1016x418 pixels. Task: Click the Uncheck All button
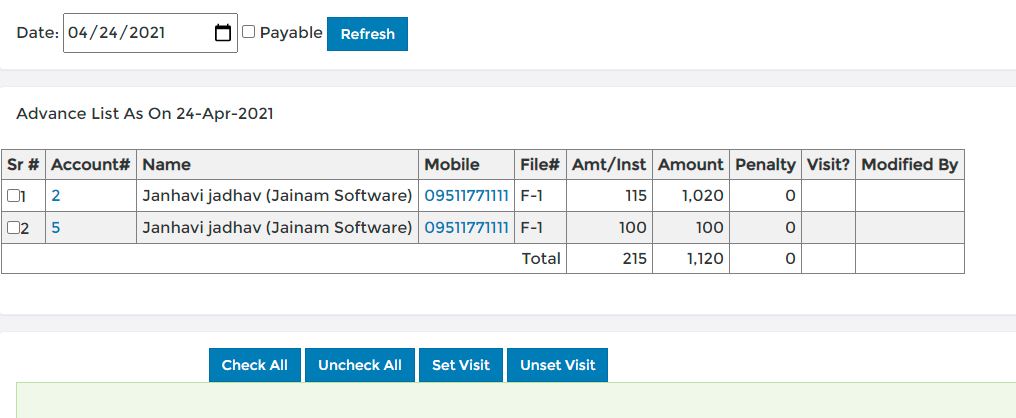click(360, 365)
